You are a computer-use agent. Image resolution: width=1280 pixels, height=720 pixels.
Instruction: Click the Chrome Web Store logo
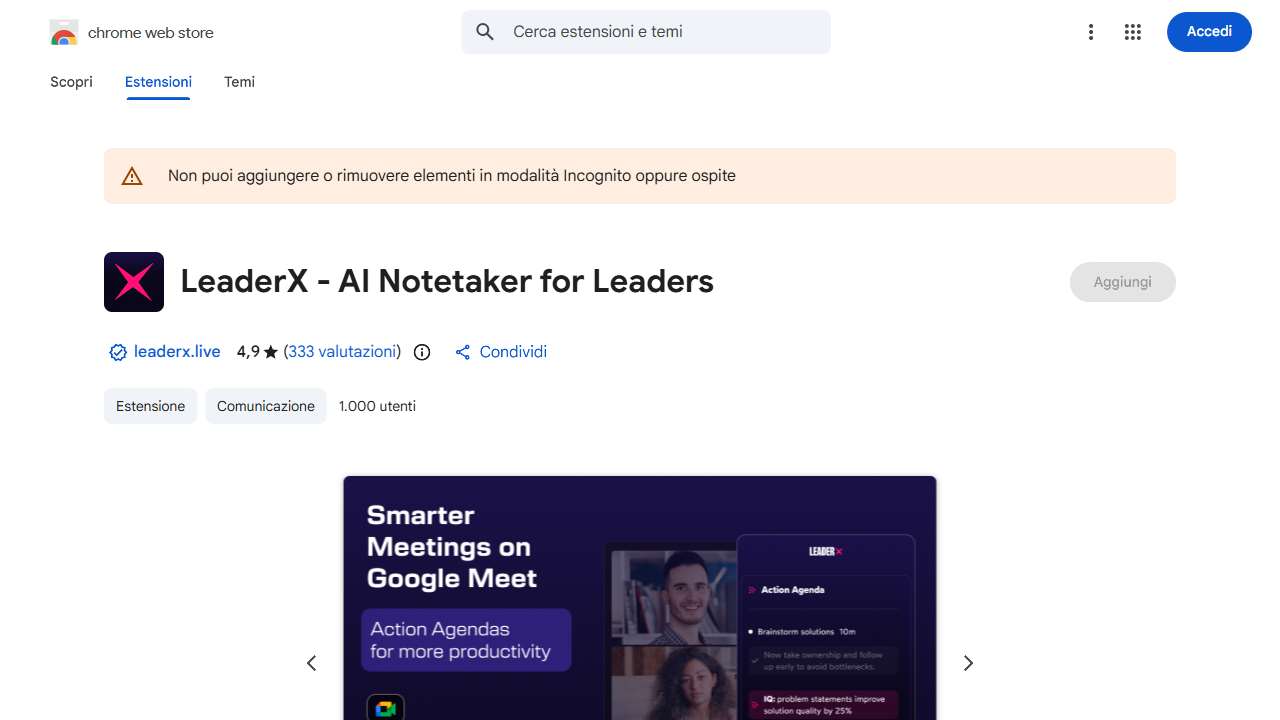tap(64, 33)
